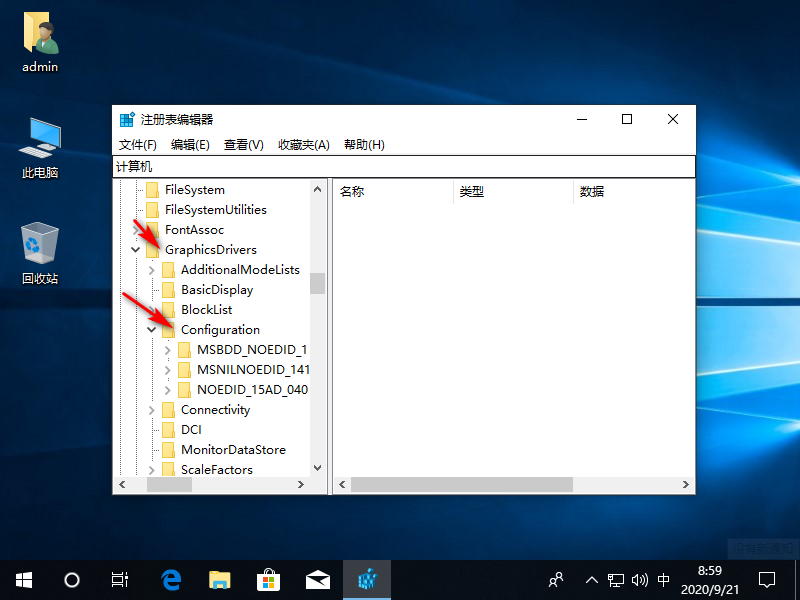Open Task View from the taskbar
Viewport: 800px width, 600px height.
[119, 579]
